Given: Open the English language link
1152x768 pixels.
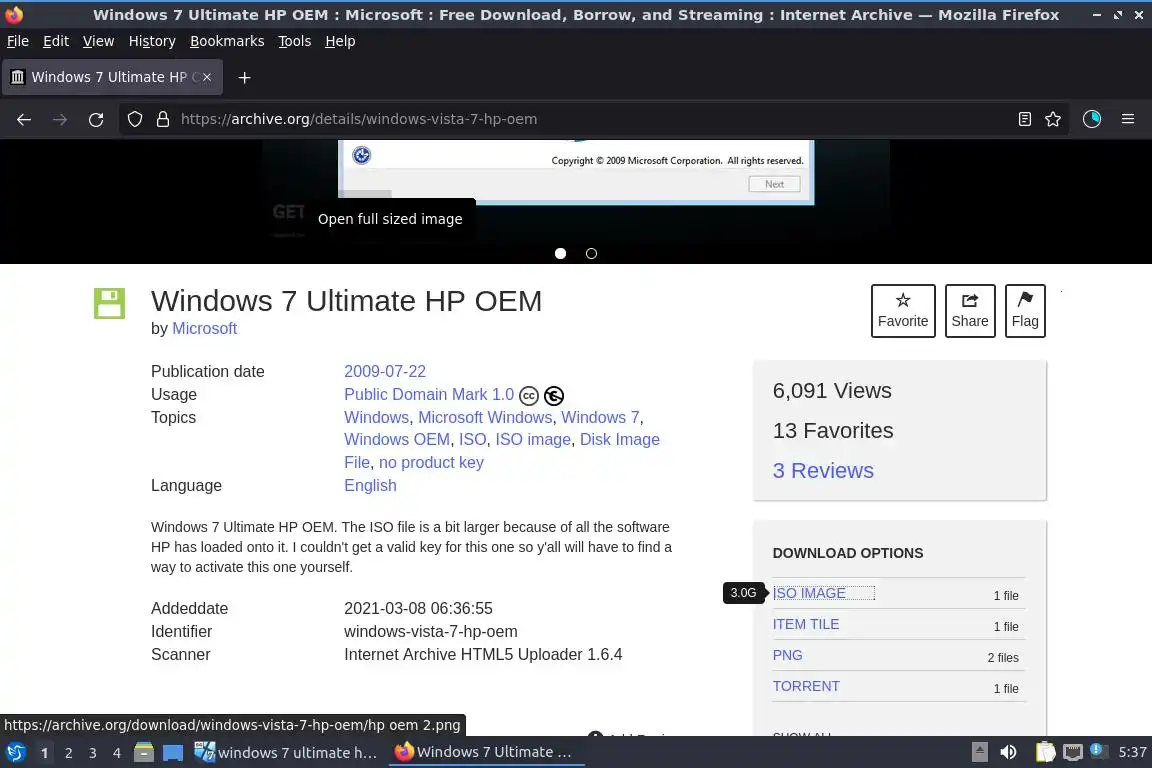Looking at the screenshot, I should click(370, 486).
